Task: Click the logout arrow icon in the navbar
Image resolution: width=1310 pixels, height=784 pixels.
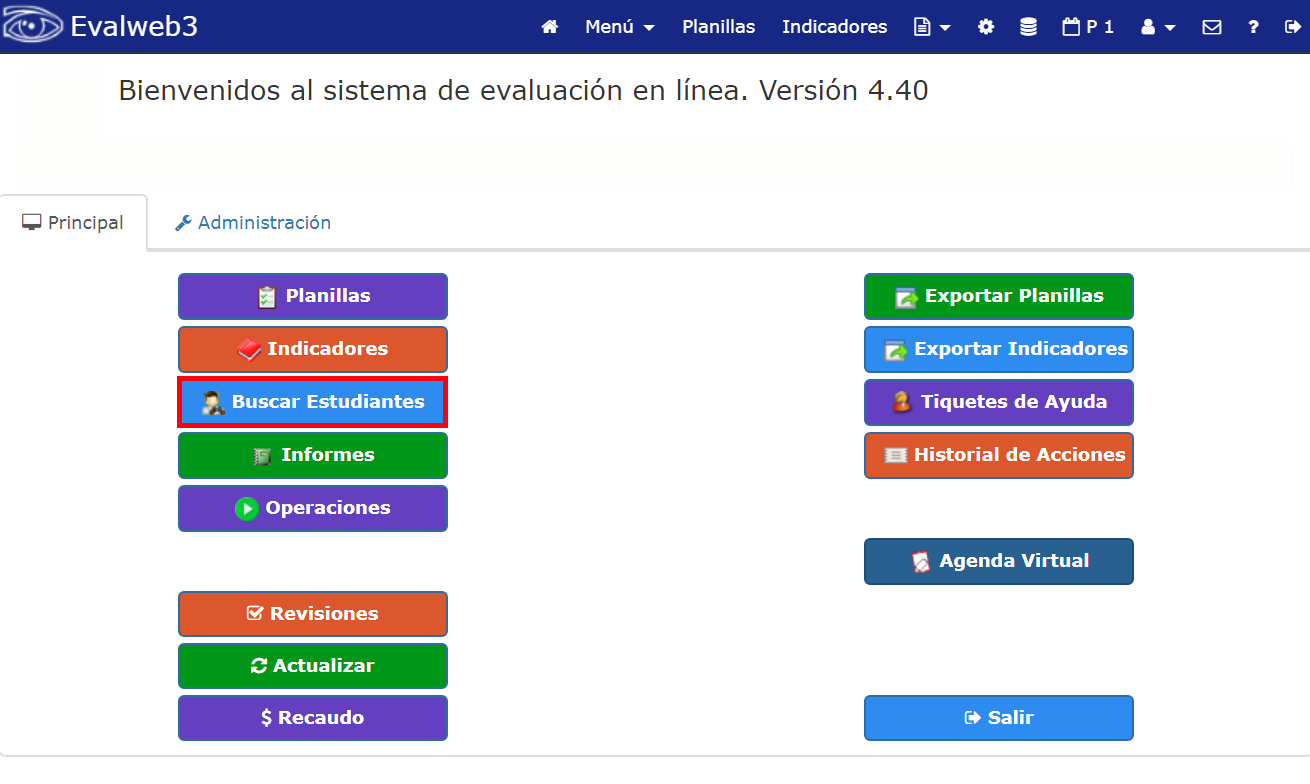Action: click(x=1293, y=27)
